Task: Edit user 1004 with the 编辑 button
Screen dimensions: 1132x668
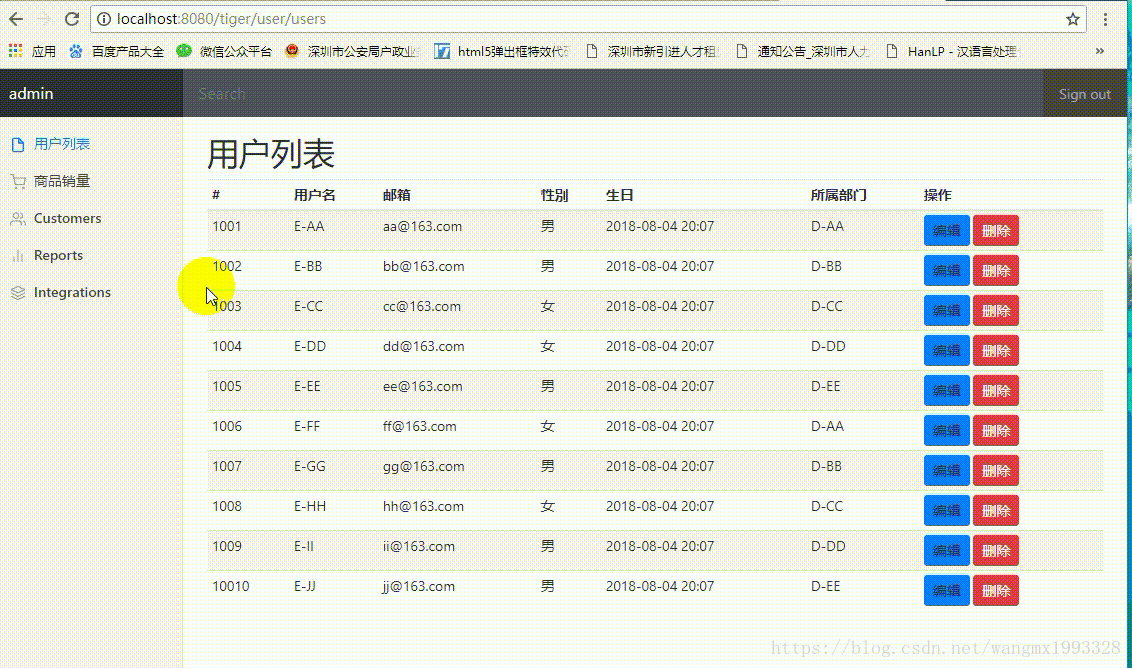Action: coord(946,350)
